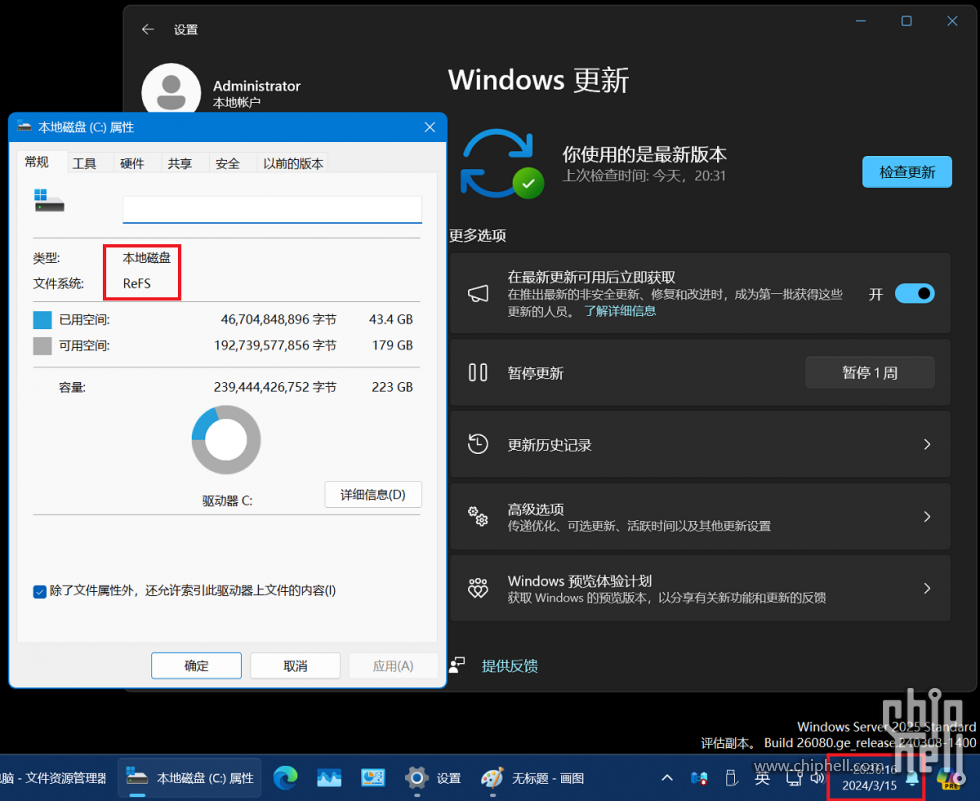Click the gears icon for 高级选项

click(x=478, y=516)
